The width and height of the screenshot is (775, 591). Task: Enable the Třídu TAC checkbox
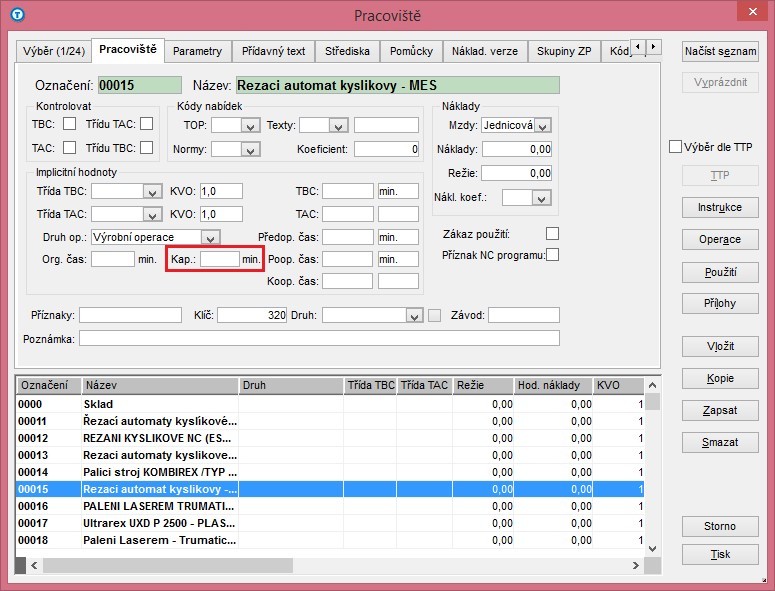(147, 124)
